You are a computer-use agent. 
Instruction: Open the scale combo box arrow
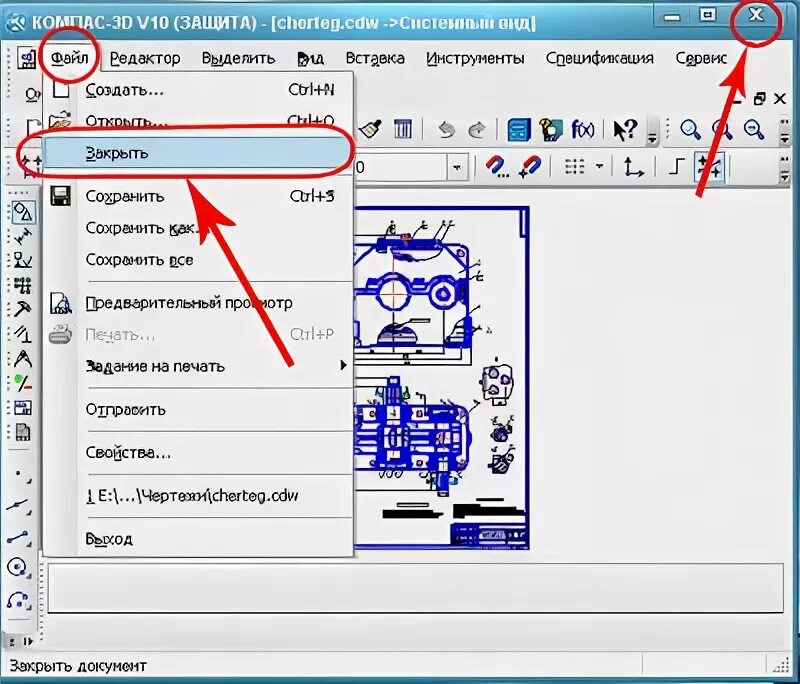457,167
